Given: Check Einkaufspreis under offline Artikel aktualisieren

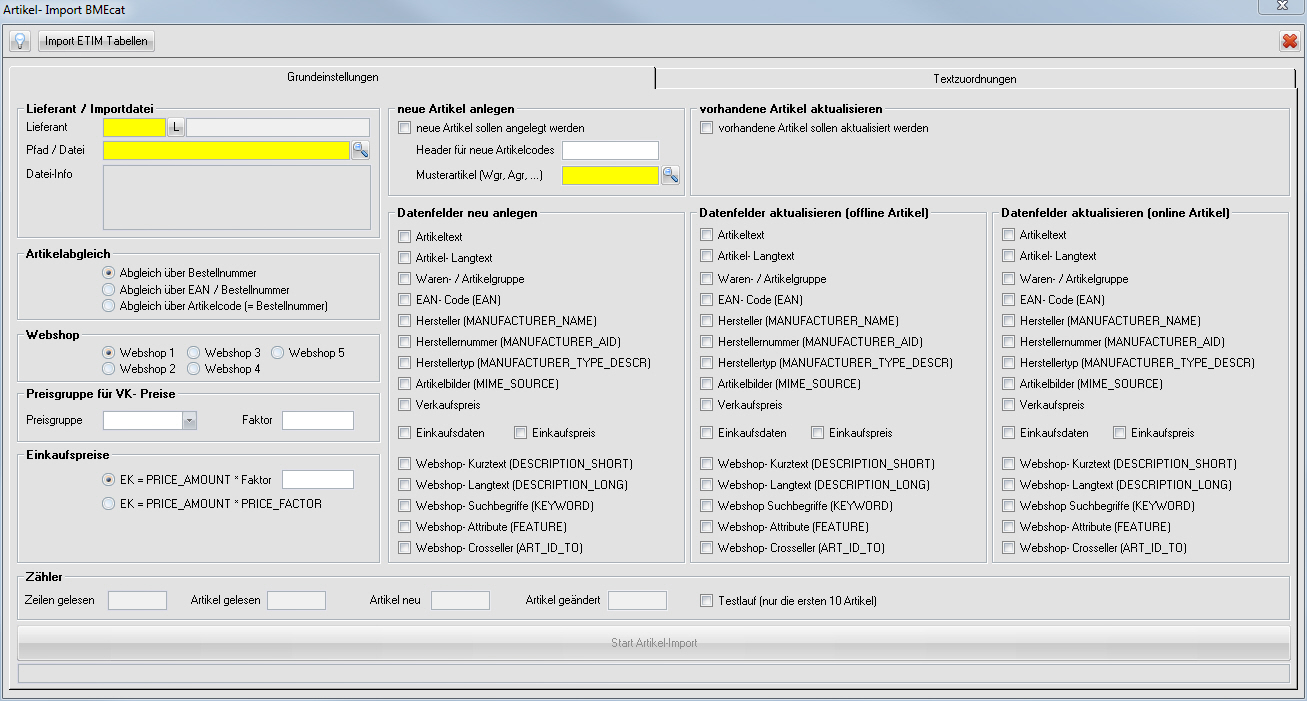Looking at the screenshot, I should 818,433.
